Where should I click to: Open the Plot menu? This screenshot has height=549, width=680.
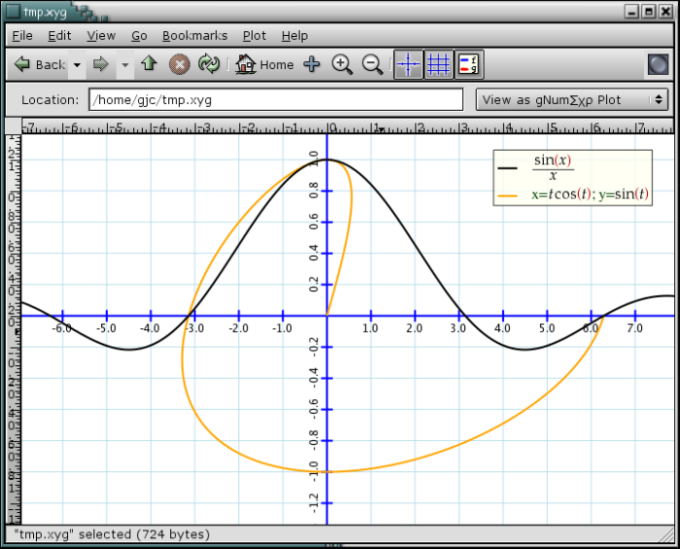click(x=254, y=35)
